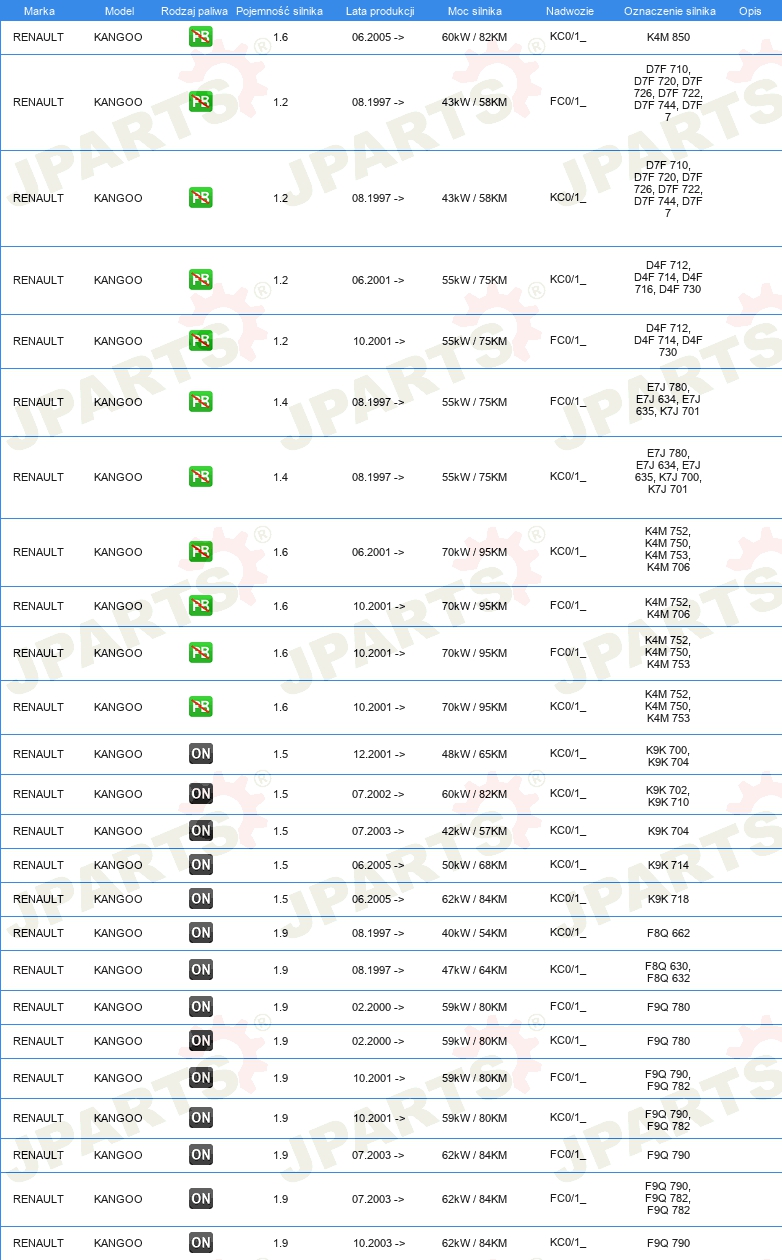Click petrol icon for 1.2 43kW KC0/1_ row

pos(201,198)
